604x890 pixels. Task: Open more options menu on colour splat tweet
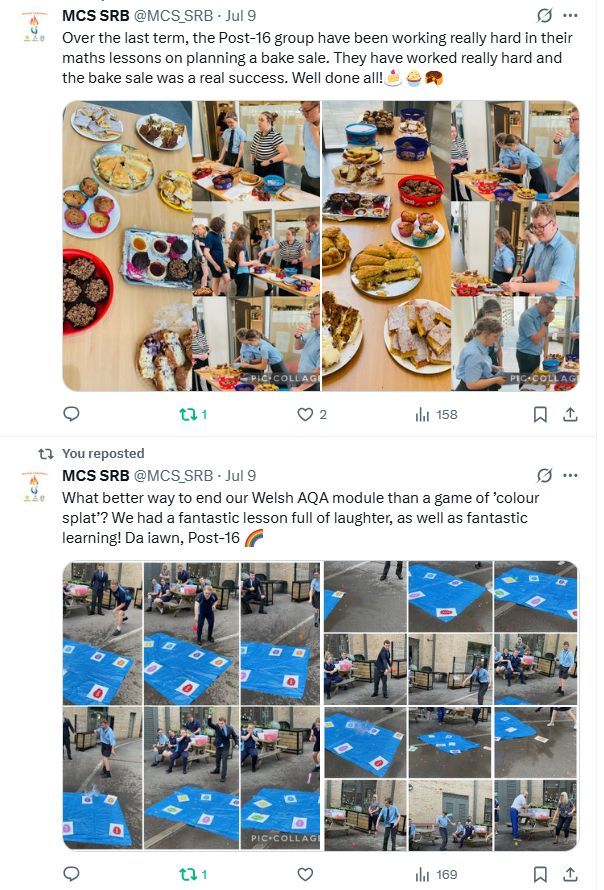pos(570,475)
